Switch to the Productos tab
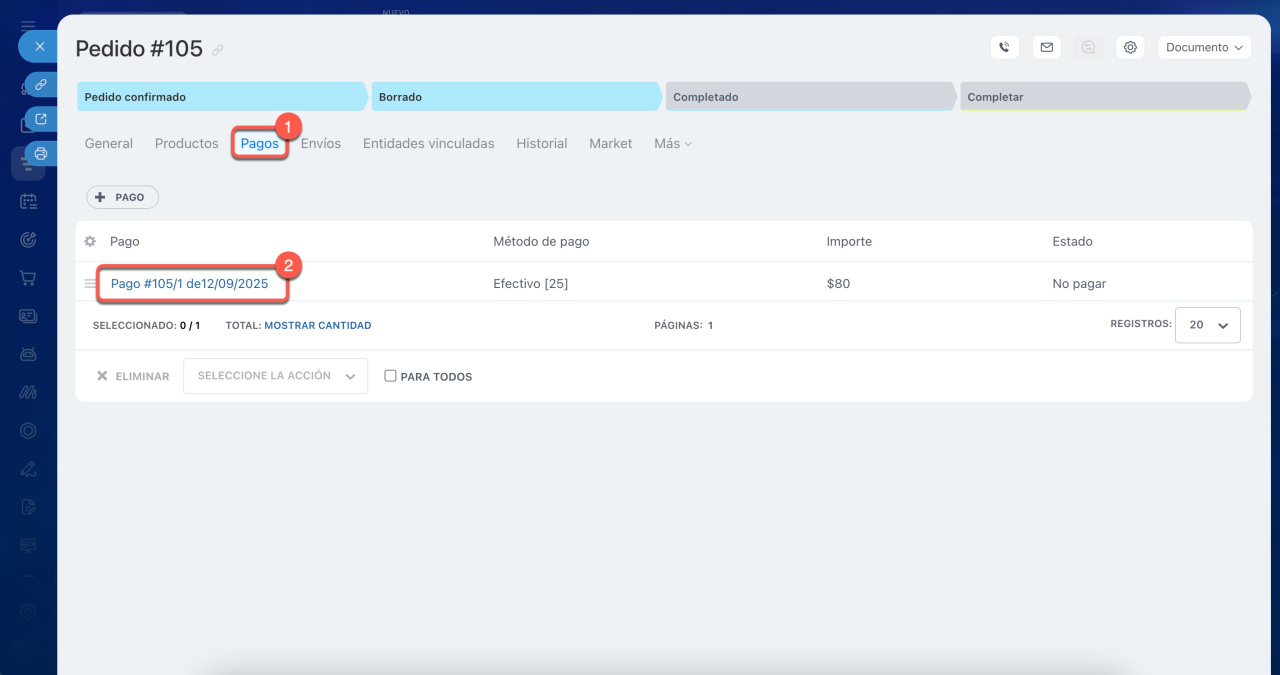The height and width of the screenshot is (675, 1280). tap(186, 144)
